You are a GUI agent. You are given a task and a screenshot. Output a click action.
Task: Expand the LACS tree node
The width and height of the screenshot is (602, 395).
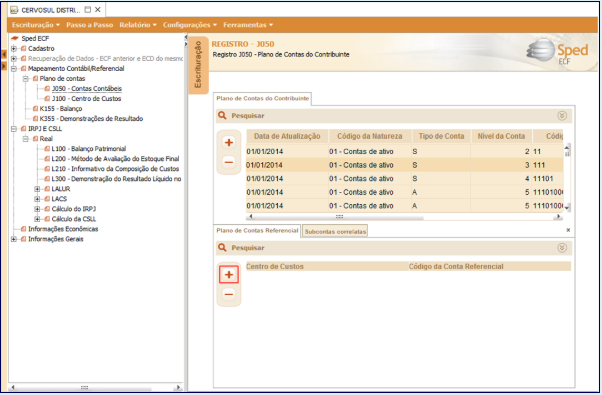[x=37, y=199]
